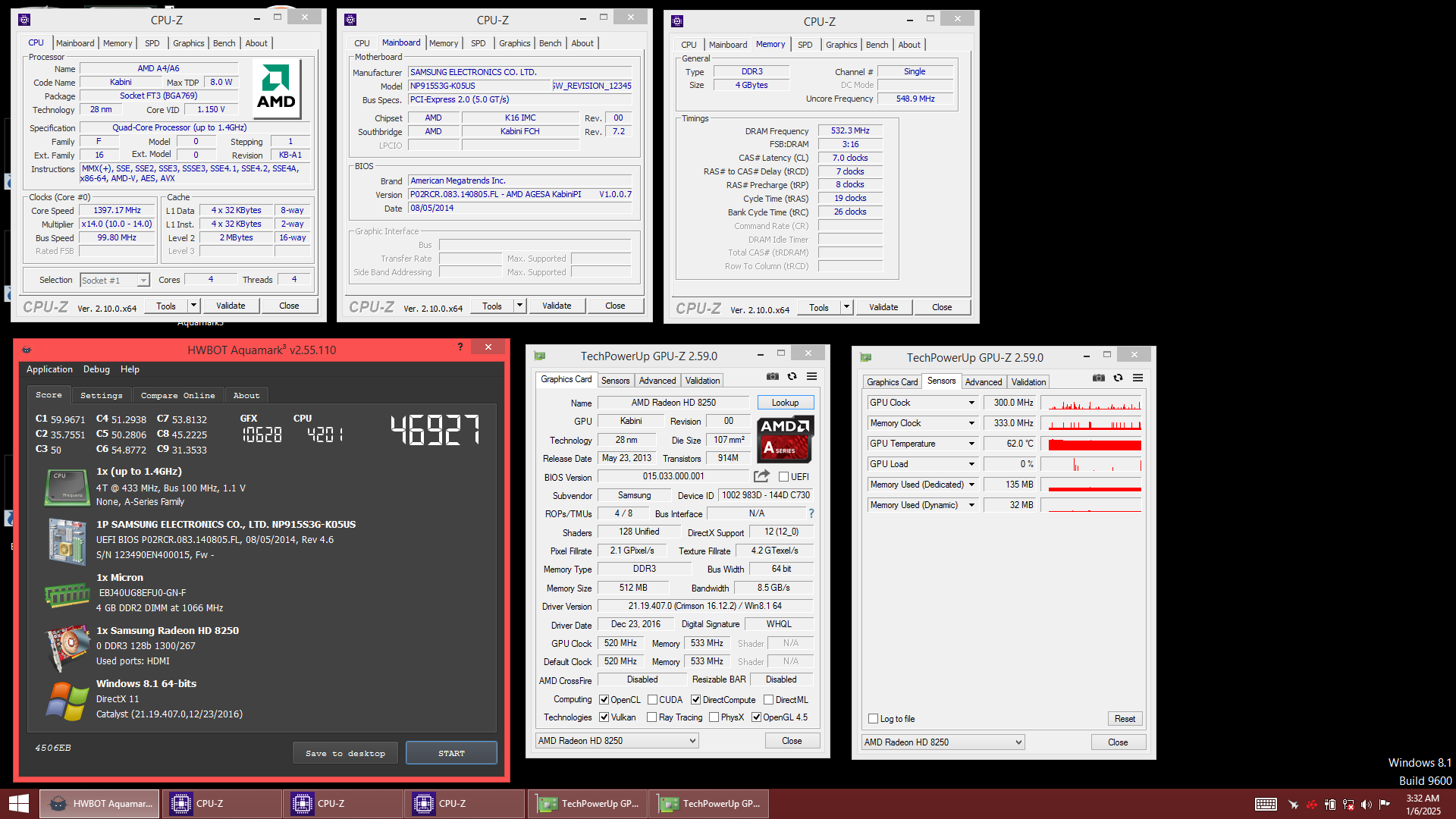
Task: Click volume speaker icon in system tray
Action: (x=1367, y=805)
